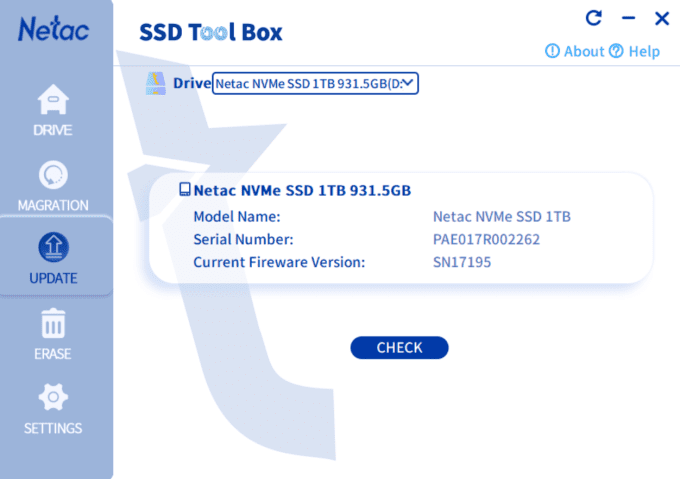The width and height of the screenshot is (680, 479).
Task: Click firmware version SN17195
Action: click(x=462, y=262)
